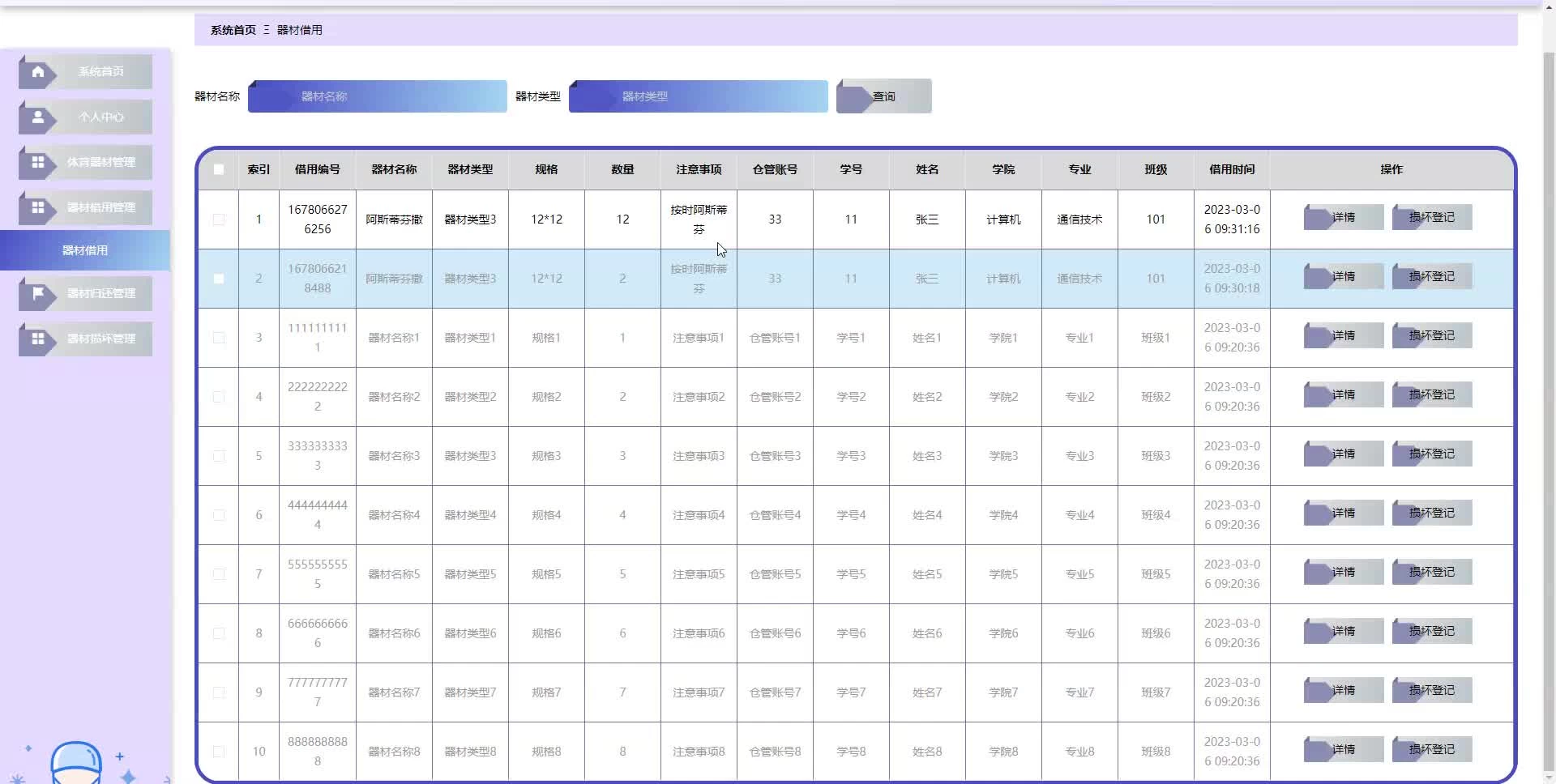Click the arrow icon on row 1's 详情 button
The image size is (1556, 784).
point(1318,218)
